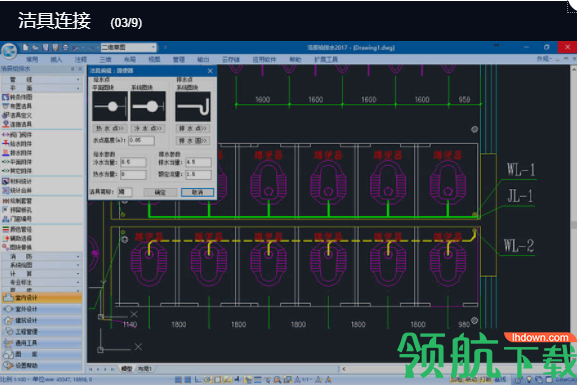Switch to the 室内设计 panel tab
577x385 pixels.
(42, 298)
